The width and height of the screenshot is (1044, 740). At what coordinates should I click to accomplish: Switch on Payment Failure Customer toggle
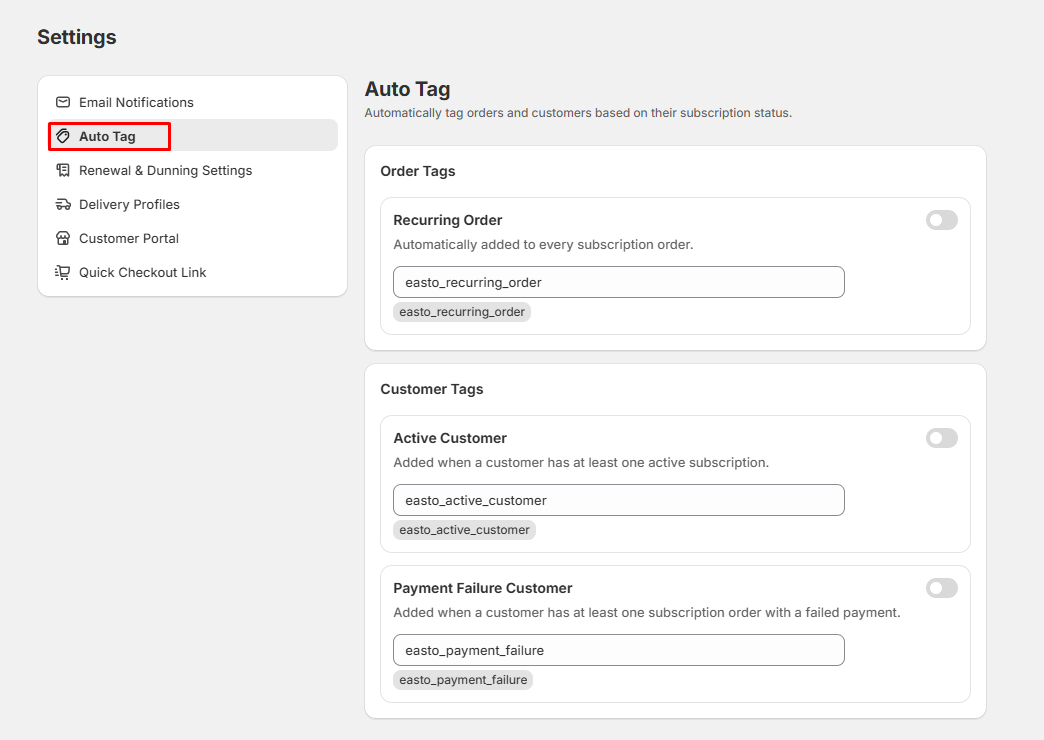tap(941, 588)
